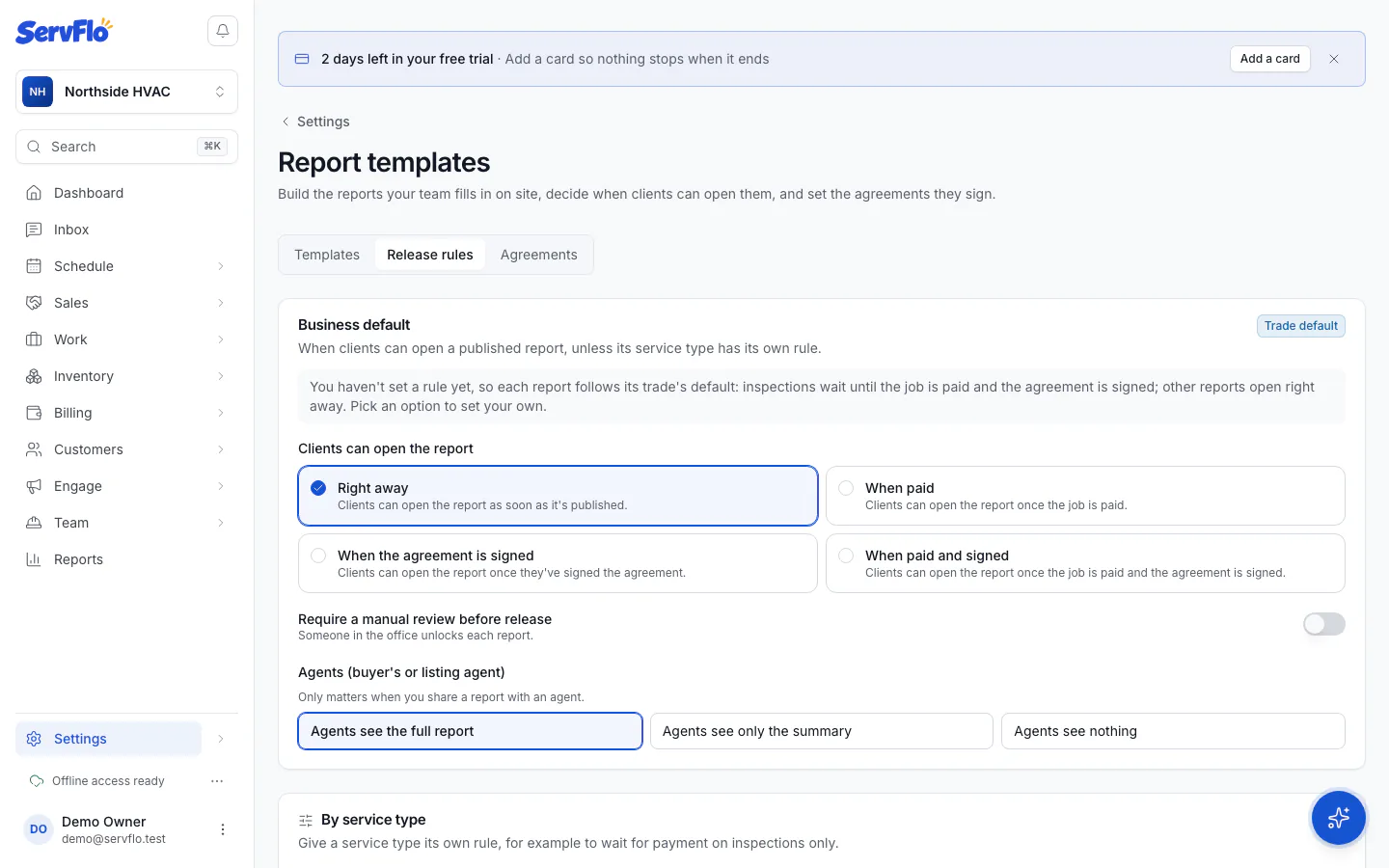Toggle manual review before release
The width and height of the screenshot is (1389, 868).
point(1323,624)
